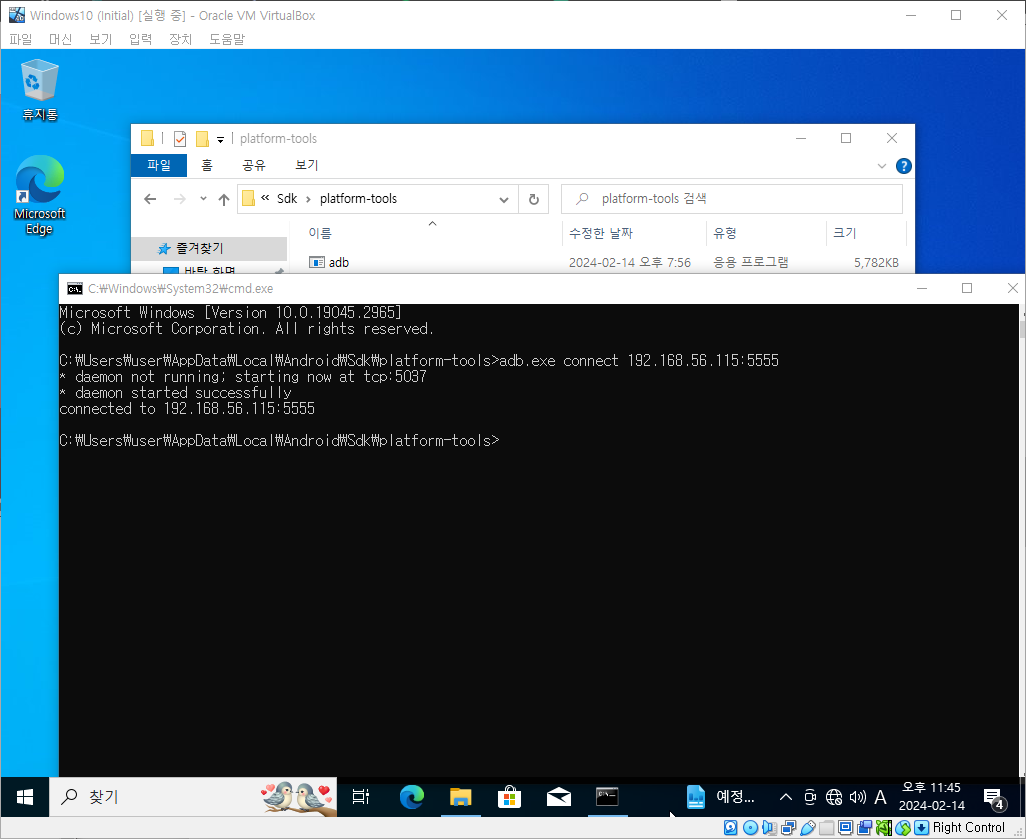1026x839 pixels.
Task: Open Task View on the taskbar
Action: [361, 796]
